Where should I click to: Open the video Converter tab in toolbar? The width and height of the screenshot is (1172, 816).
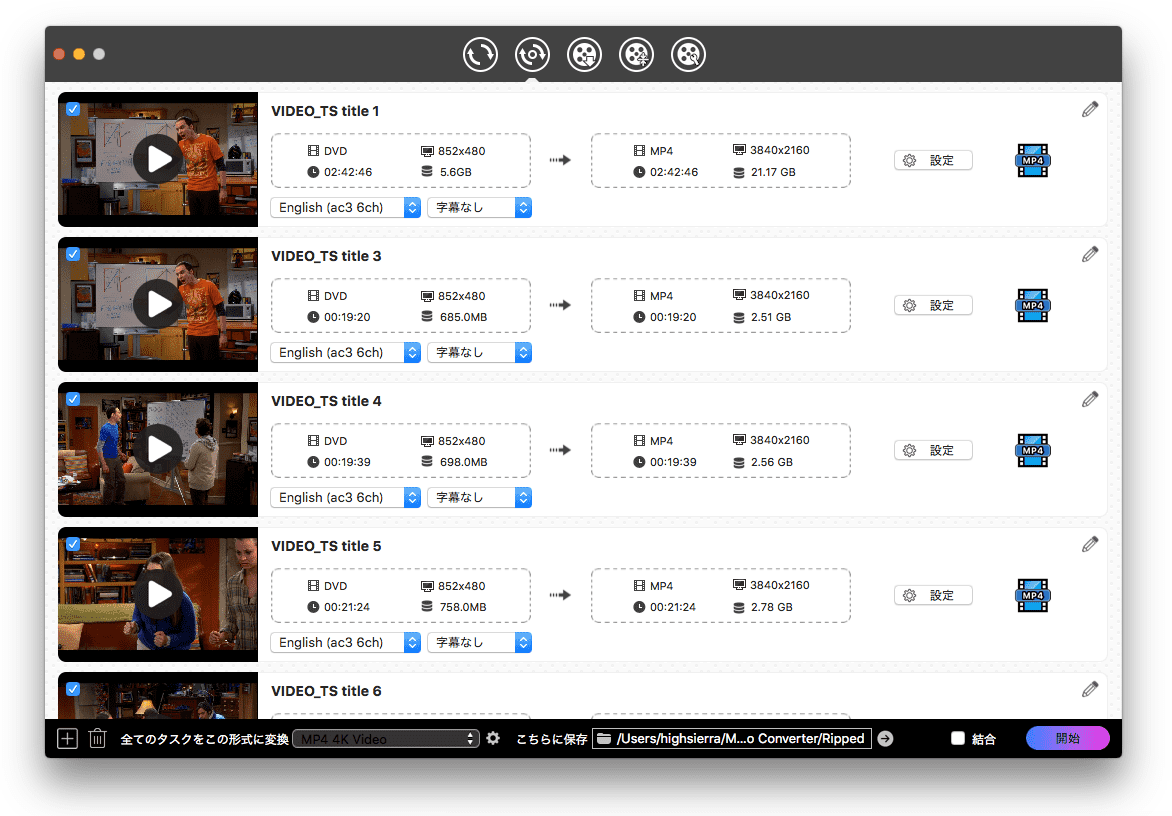(x=480, y=54)
